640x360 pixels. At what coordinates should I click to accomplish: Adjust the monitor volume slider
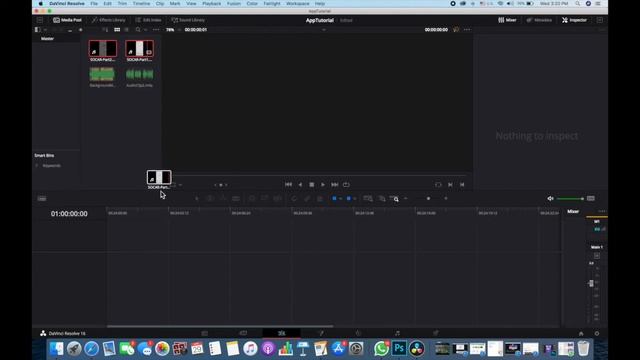(571, 199)
